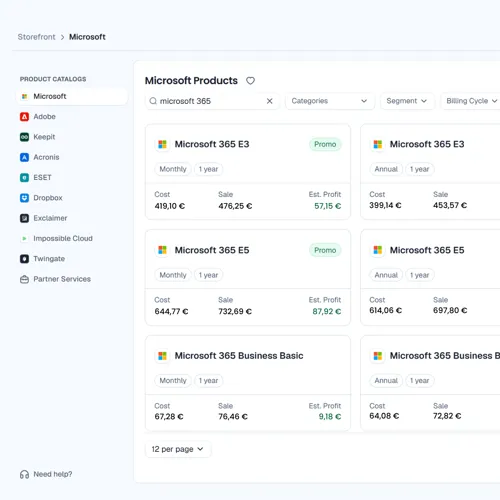The image size is (500, 500).
Task: Toggle the favorite heart beside Microsoft Products
Action: [250, 81]
